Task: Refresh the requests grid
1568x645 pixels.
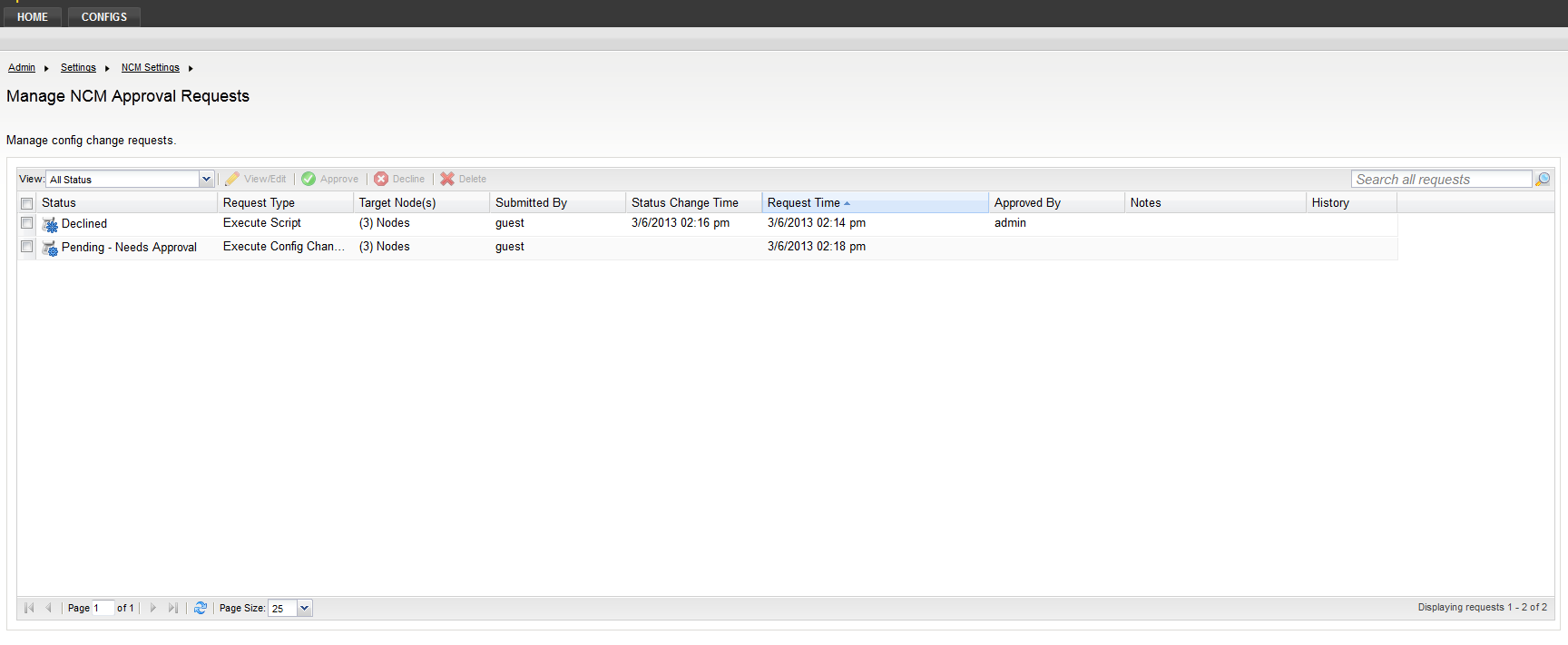Action: point(201,608)
